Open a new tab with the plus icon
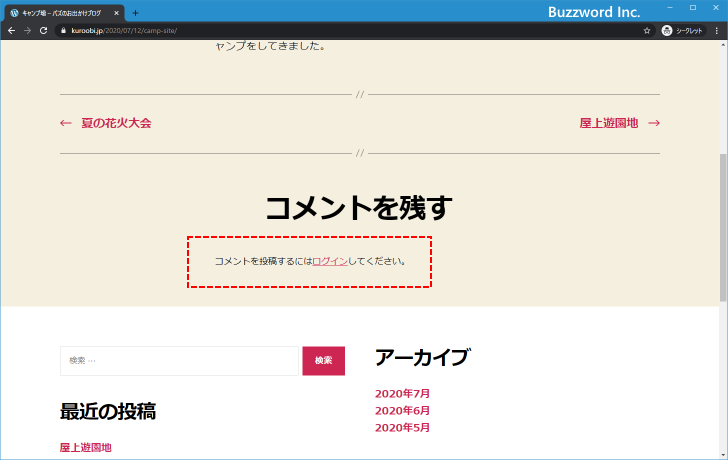This screenshot has width=728, height=460. [135, 13]
